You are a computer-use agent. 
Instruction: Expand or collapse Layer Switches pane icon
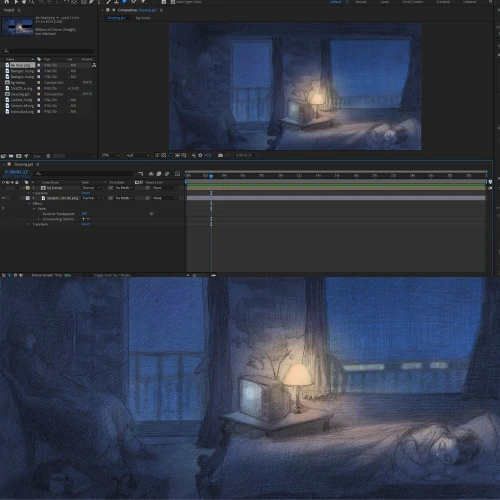point(4,275)
